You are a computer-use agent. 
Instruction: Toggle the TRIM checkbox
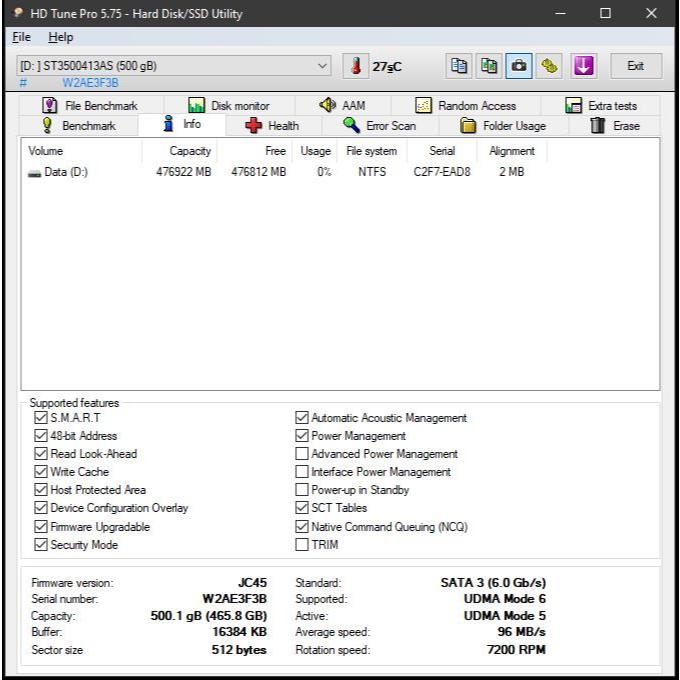302,545
